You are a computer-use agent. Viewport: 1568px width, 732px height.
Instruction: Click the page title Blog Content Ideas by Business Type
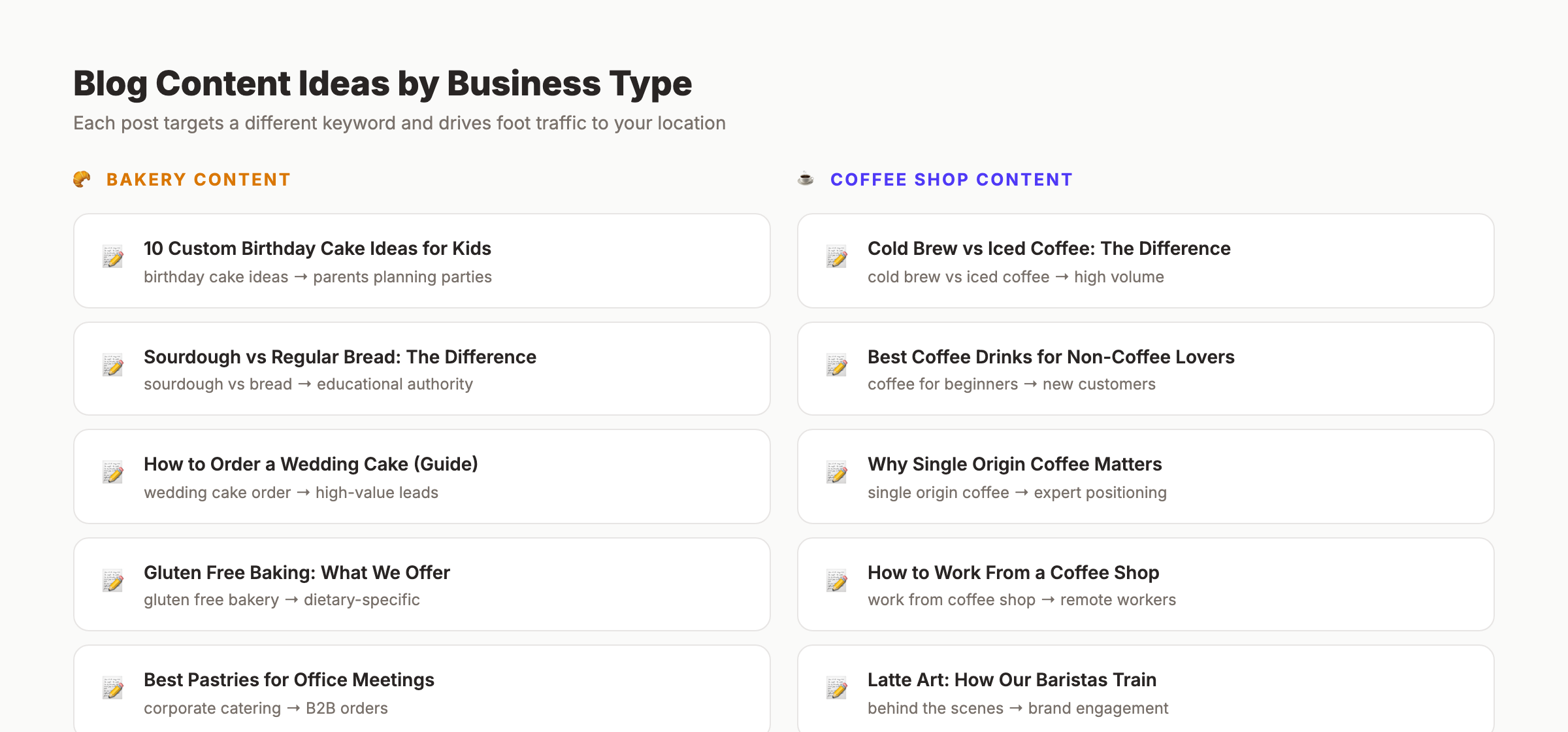tap(382, 83)
